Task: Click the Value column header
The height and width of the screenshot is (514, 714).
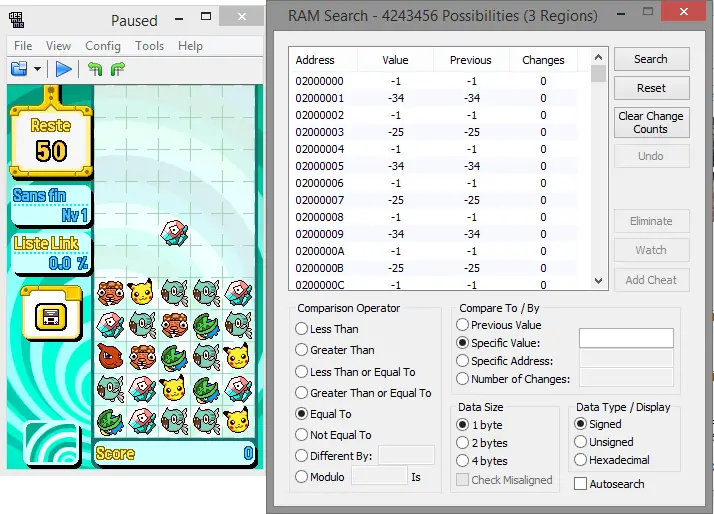Action: click(395, 60)
